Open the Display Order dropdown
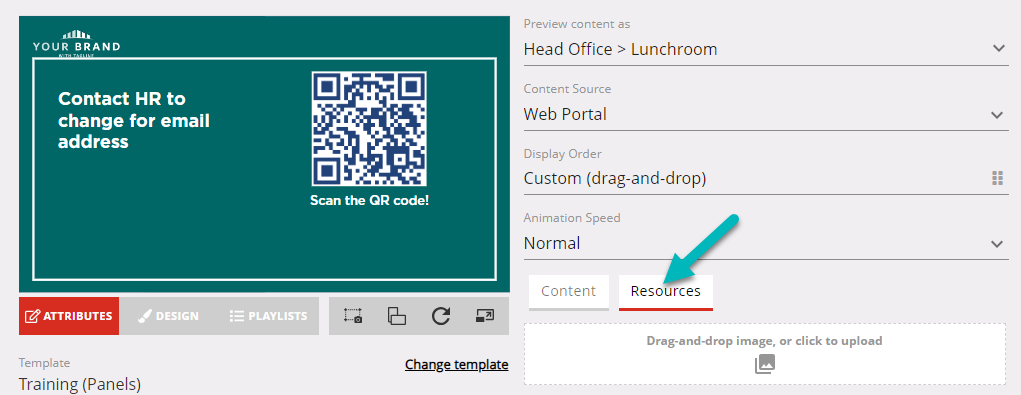The width and height of the screenshot is (1021, 395). (x=766, y=178)
